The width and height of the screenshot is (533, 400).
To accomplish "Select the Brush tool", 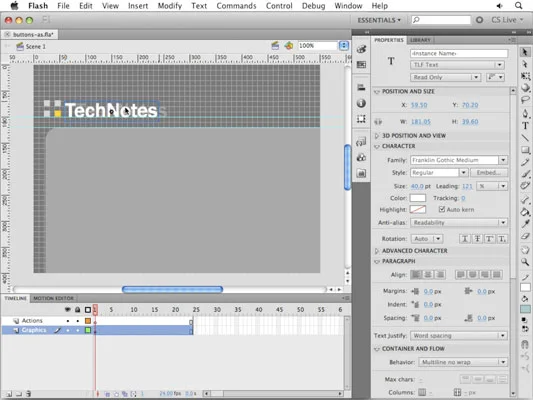I will (x=525, y=174).
